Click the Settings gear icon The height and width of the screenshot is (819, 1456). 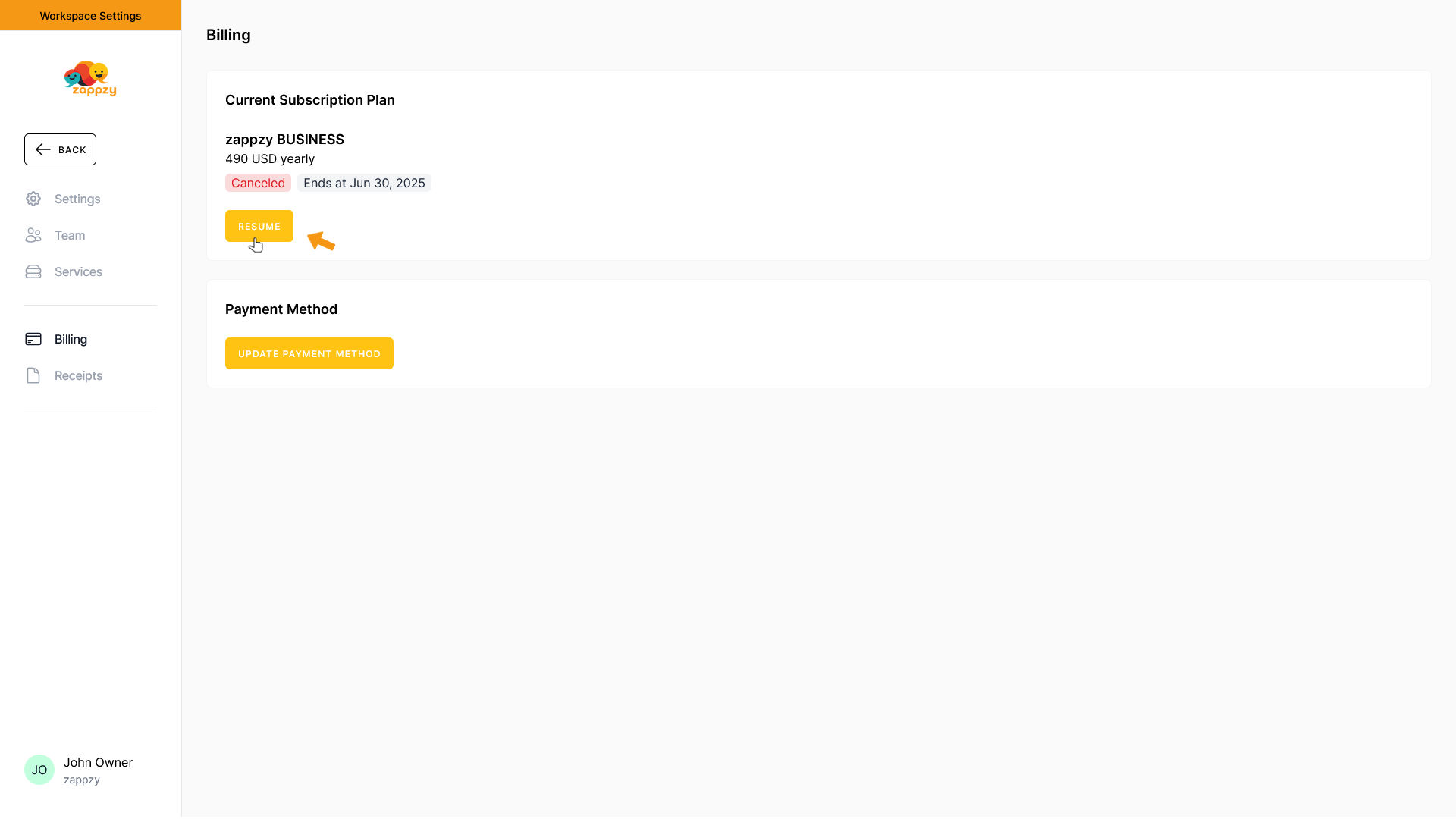click(33, 199)
